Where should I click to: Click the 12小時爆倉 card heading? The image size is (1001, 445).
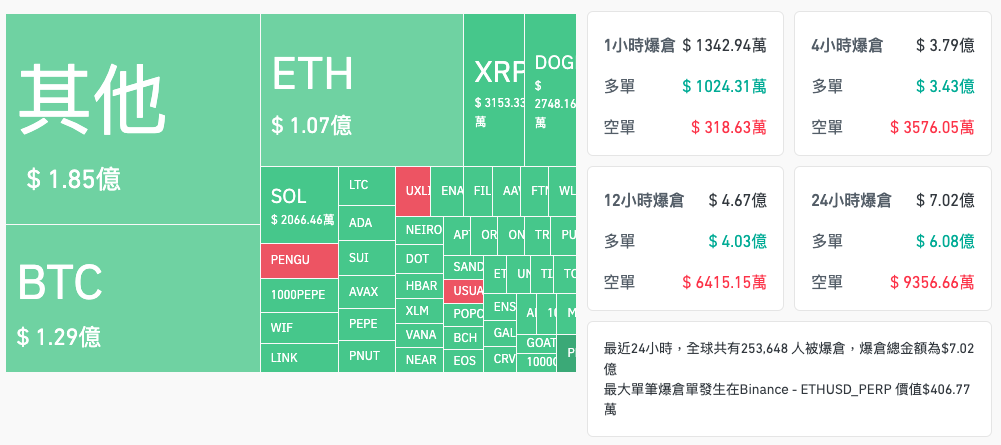pos(643,200)
